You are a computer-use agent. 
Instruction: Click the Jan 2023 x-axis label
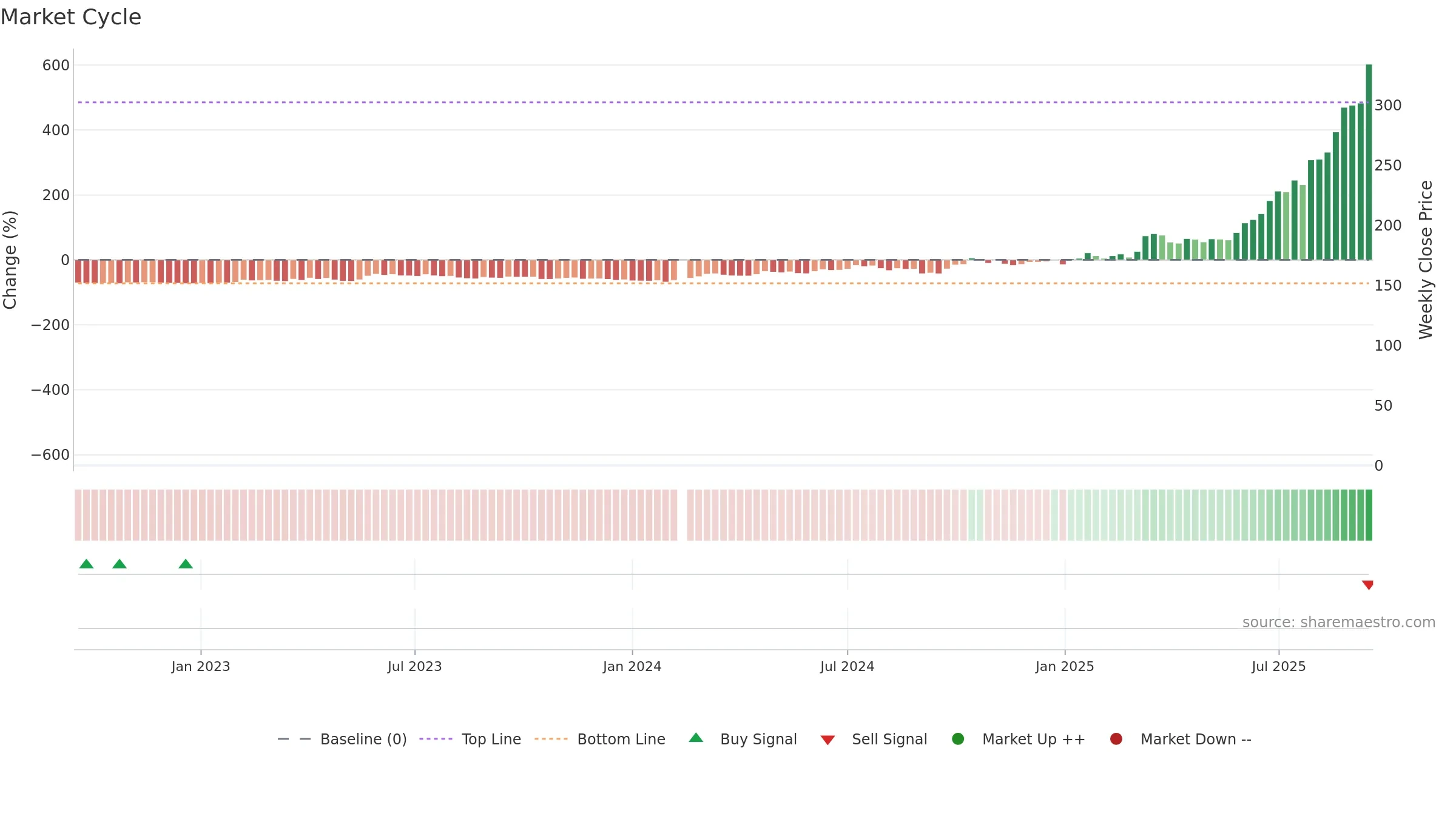(x=201, y=667)
